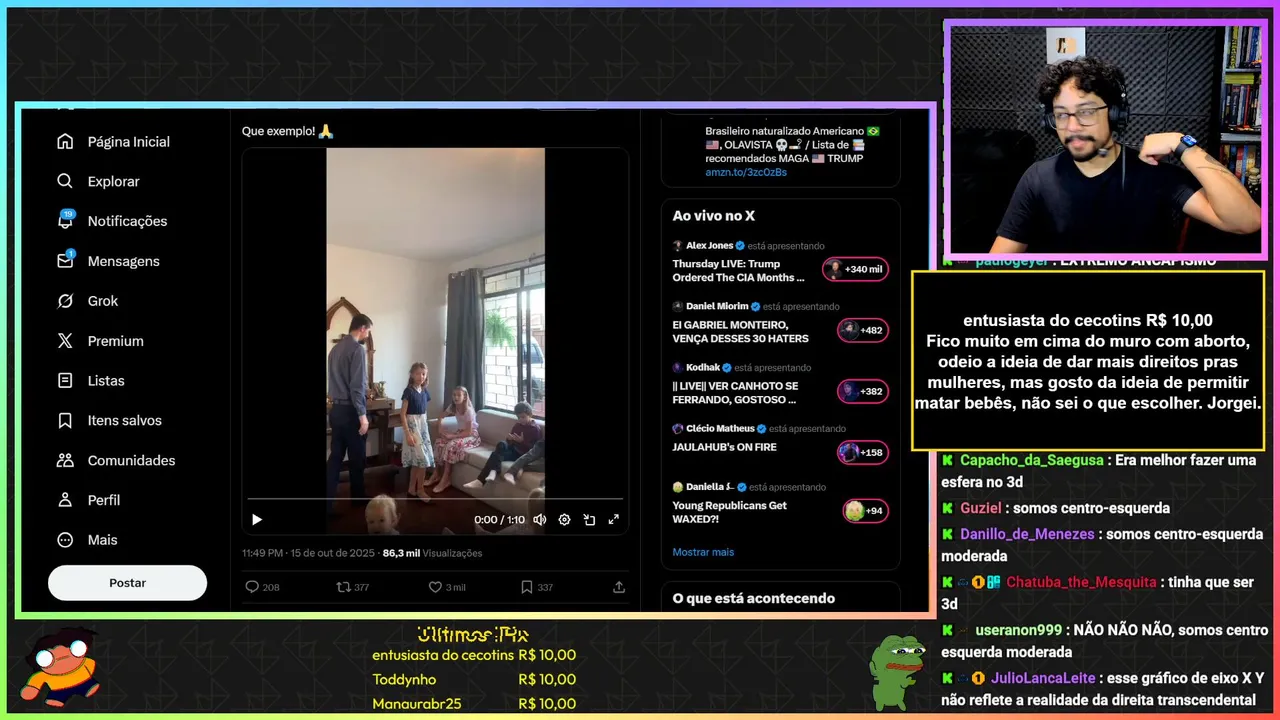Open replies with 208 comments

pyautogui.click(x=263, y=587)
